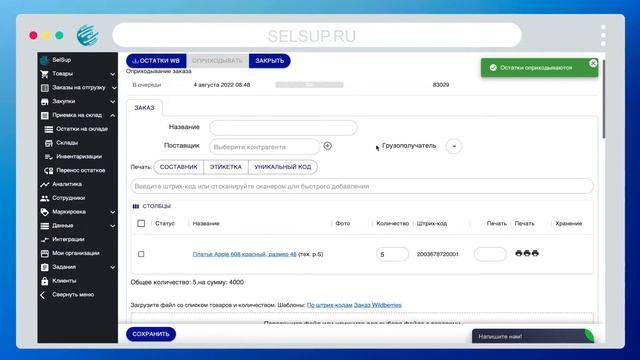The width and height of the screenshot is (640, 360).
Task: Tick checkbox for Платье Apple 608 row
Action: point(141,254)
